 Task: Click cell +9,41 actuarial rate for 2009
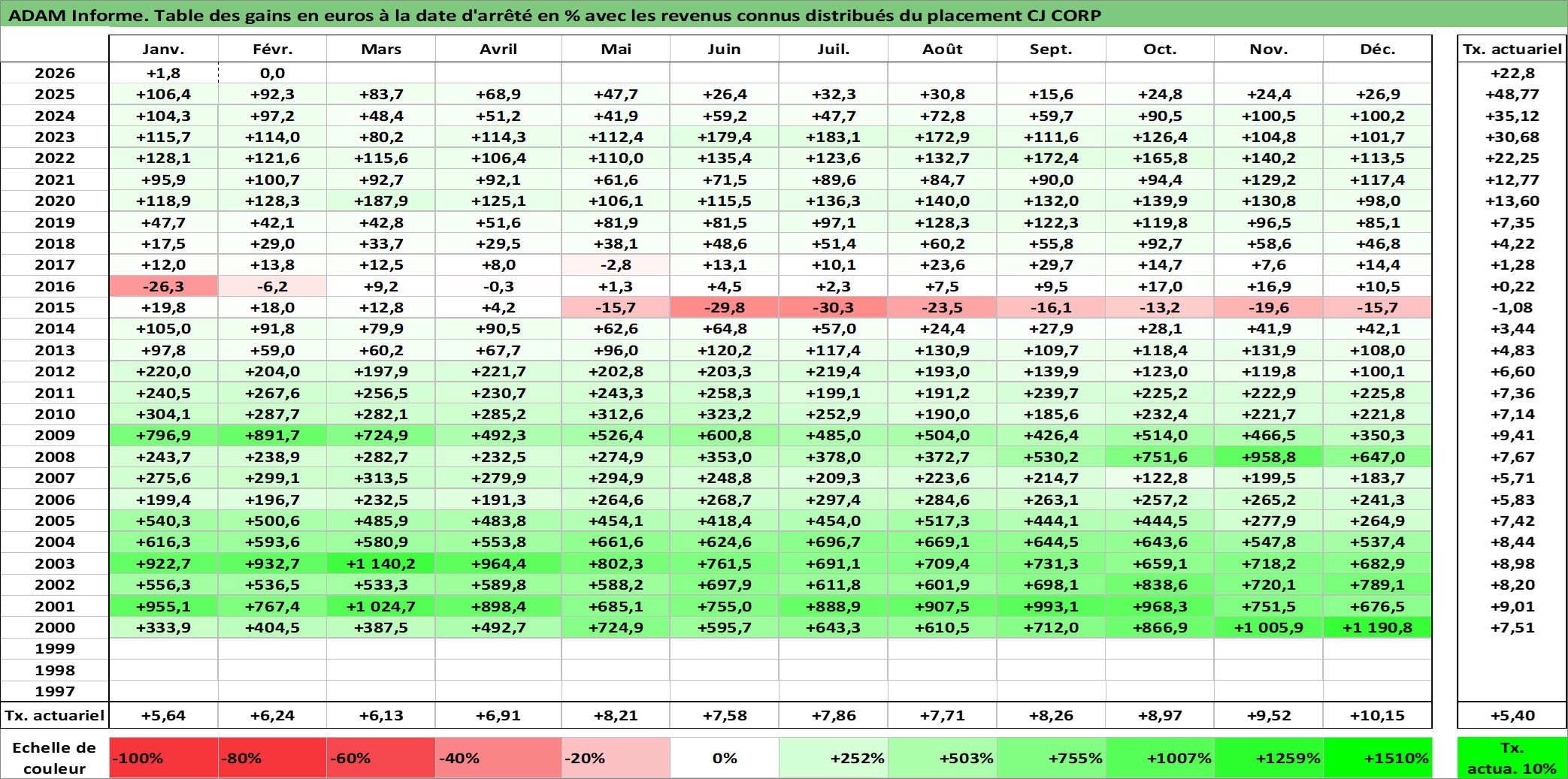coord(1512,435)
